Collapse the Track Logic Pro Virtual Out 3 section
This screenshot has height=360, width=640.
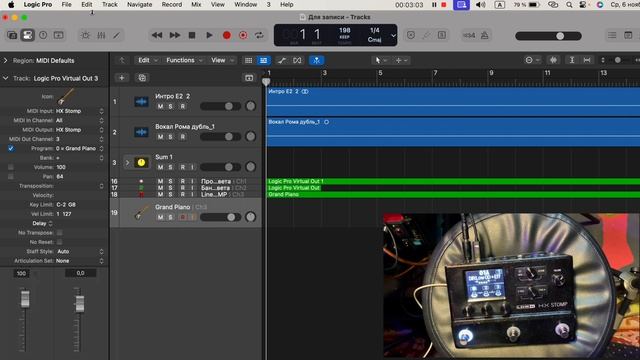(x=5, y=78)
